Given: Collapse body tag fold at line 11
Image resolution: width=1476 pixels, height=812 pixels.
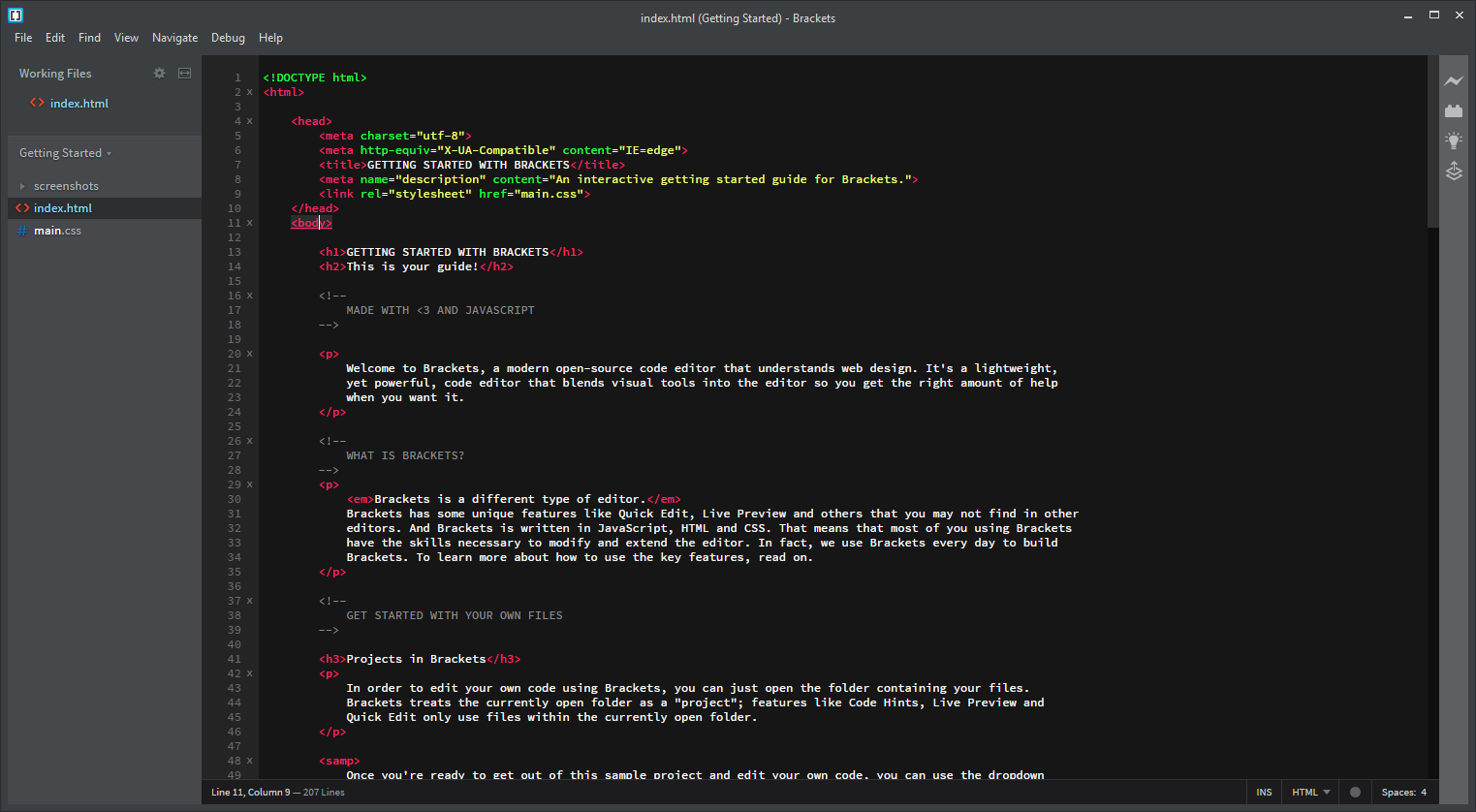Looking at the screenshot, I should [x=249, y=223].
